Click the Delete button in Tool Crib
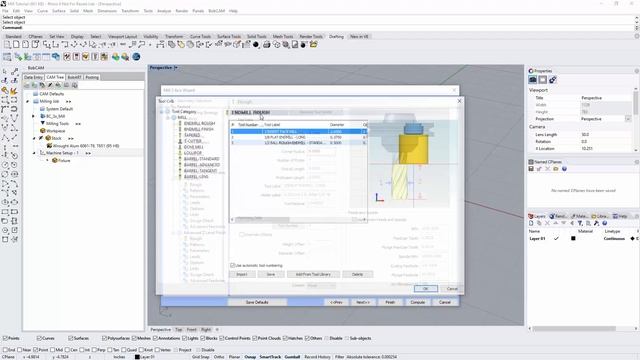The width and height of the screenshot is (640, 360). click(358, 274)
